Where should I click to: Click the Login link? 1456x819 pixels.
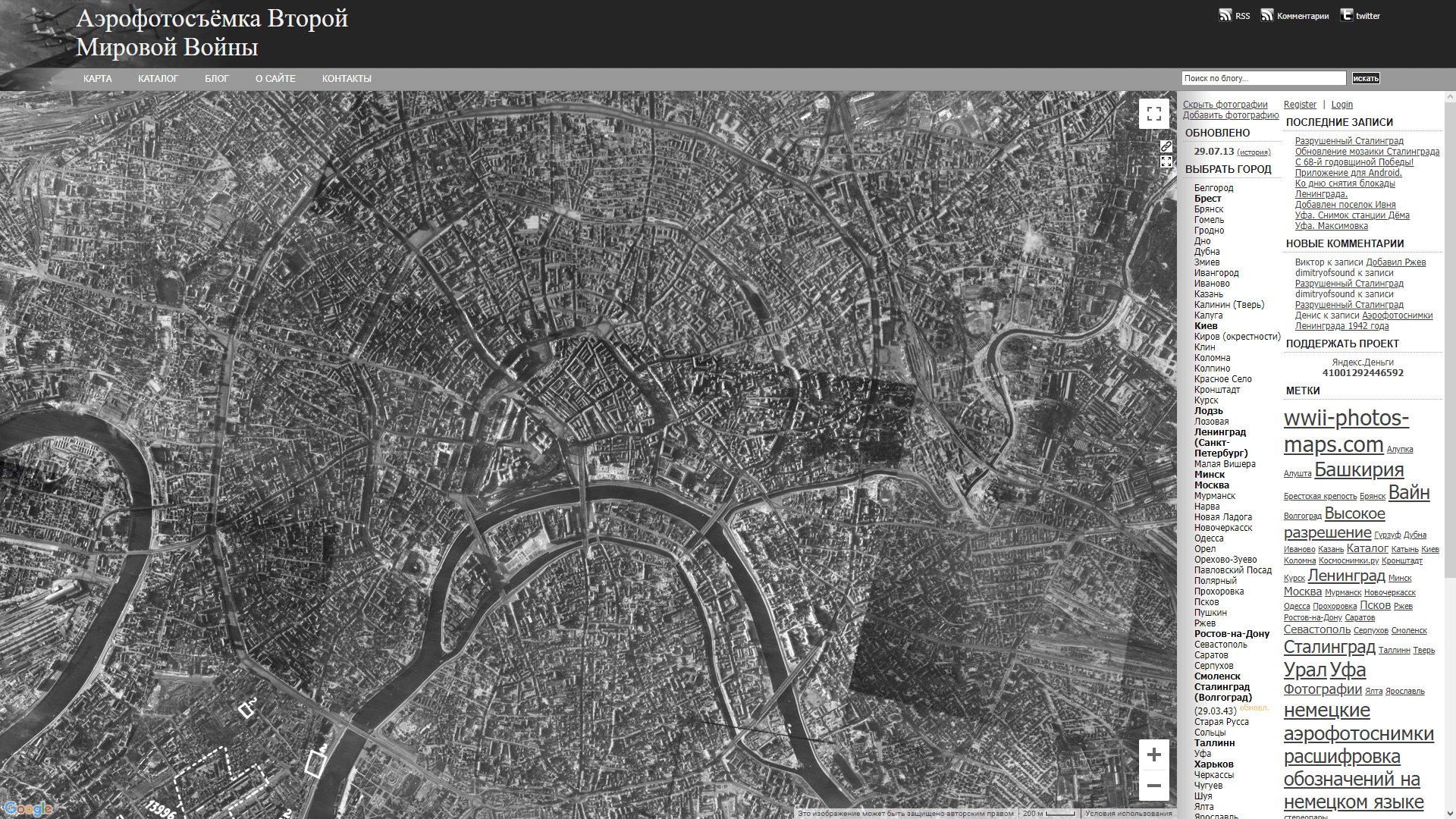point(1341,105)
